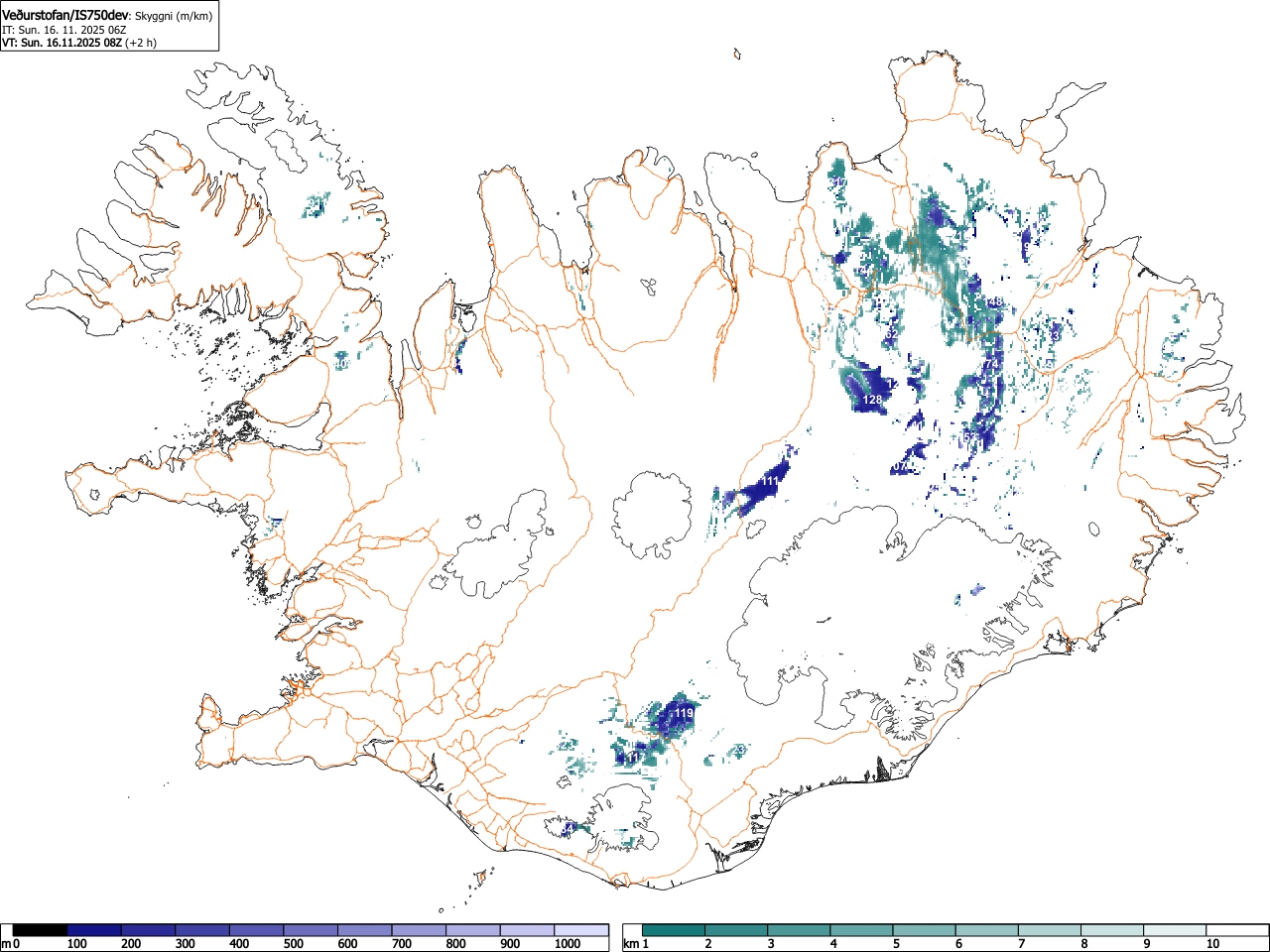The height and width of the screenshot is (952, 1270).
Task: Pick the 700–800 m lavender swatch
Action: [x=419, y=930]
